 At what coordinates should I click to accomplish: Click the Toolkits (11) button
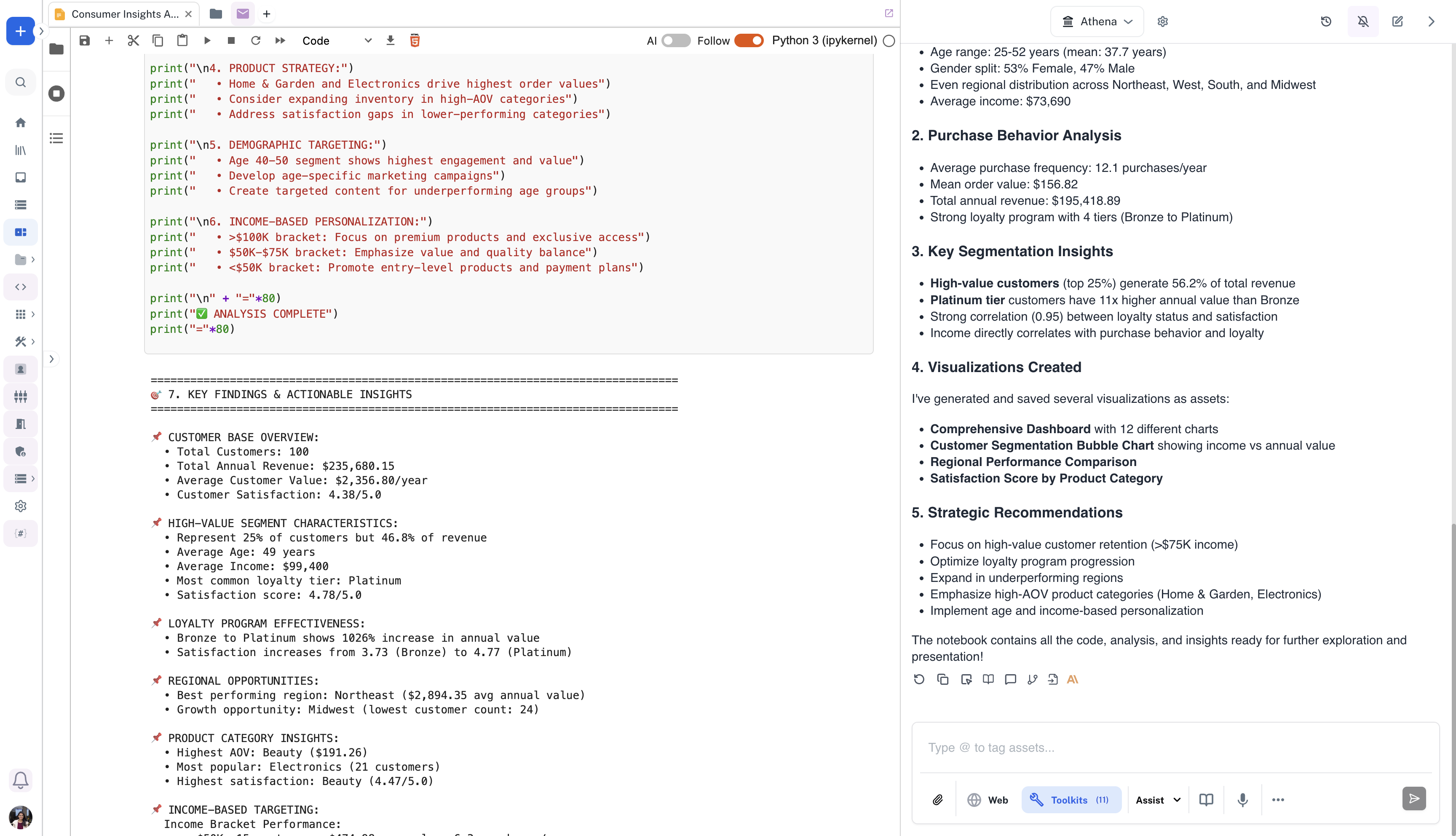[1071, 800]
